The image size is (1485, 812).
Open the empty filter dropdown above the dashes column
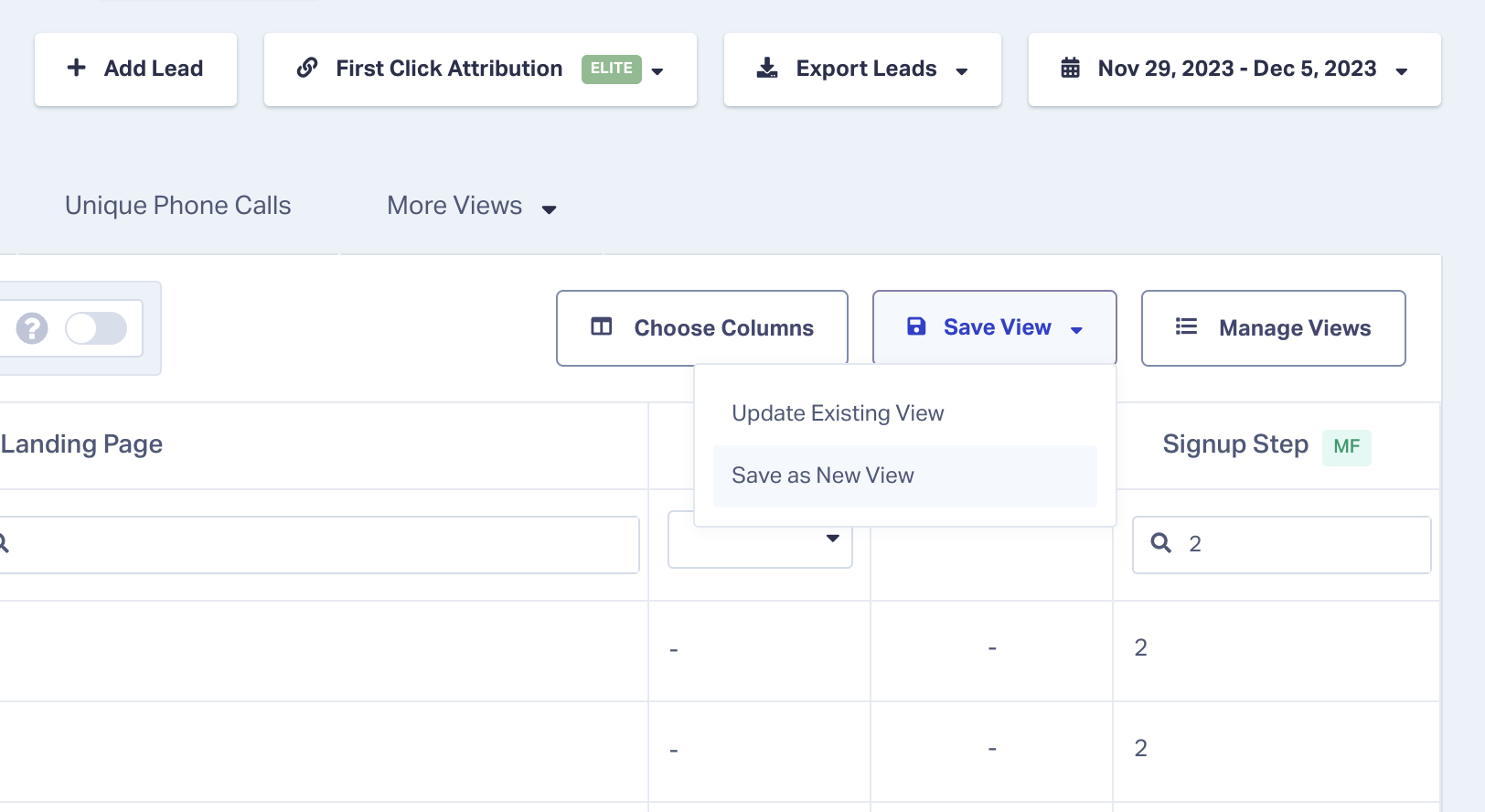click(x=831, y=539)
